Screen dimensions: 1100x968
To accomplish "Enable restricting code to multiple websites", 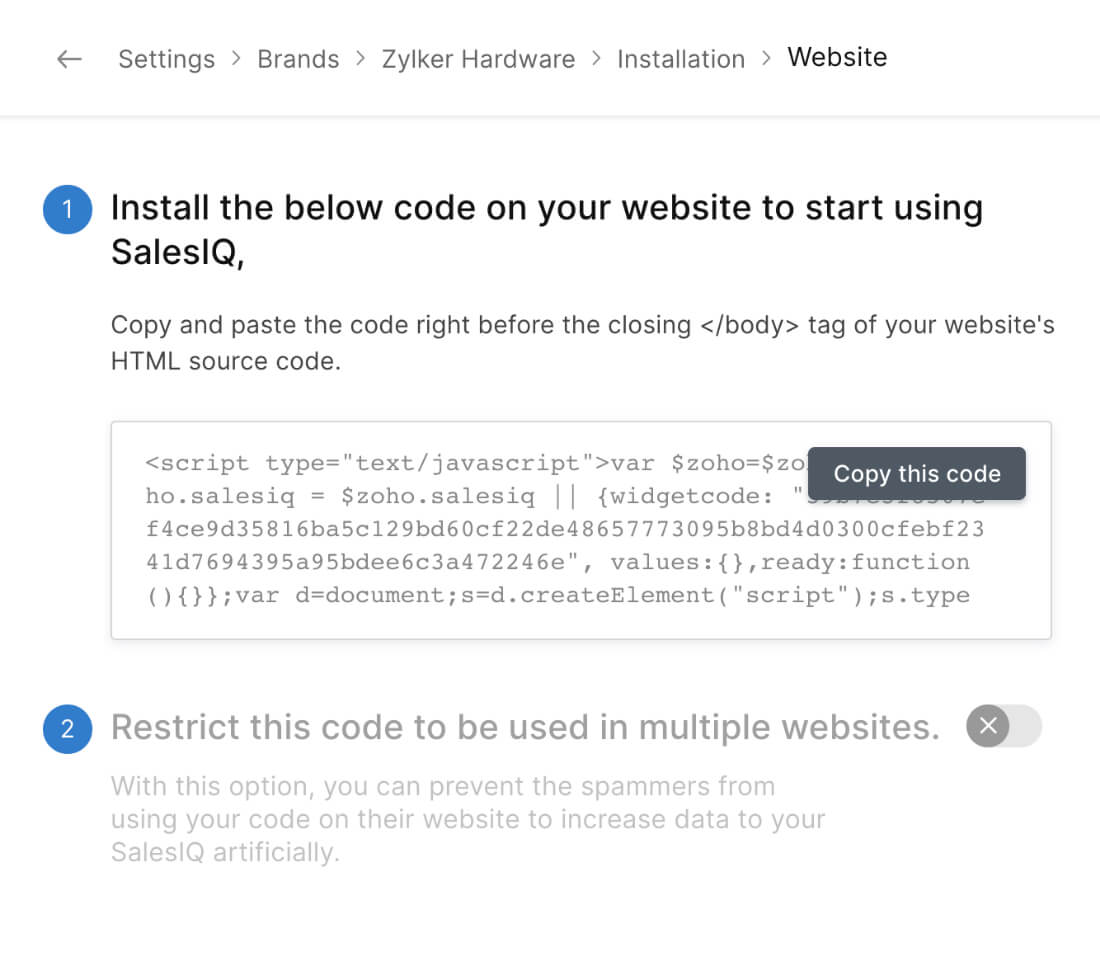I will pyautogui.click(x=1004, y=727).
